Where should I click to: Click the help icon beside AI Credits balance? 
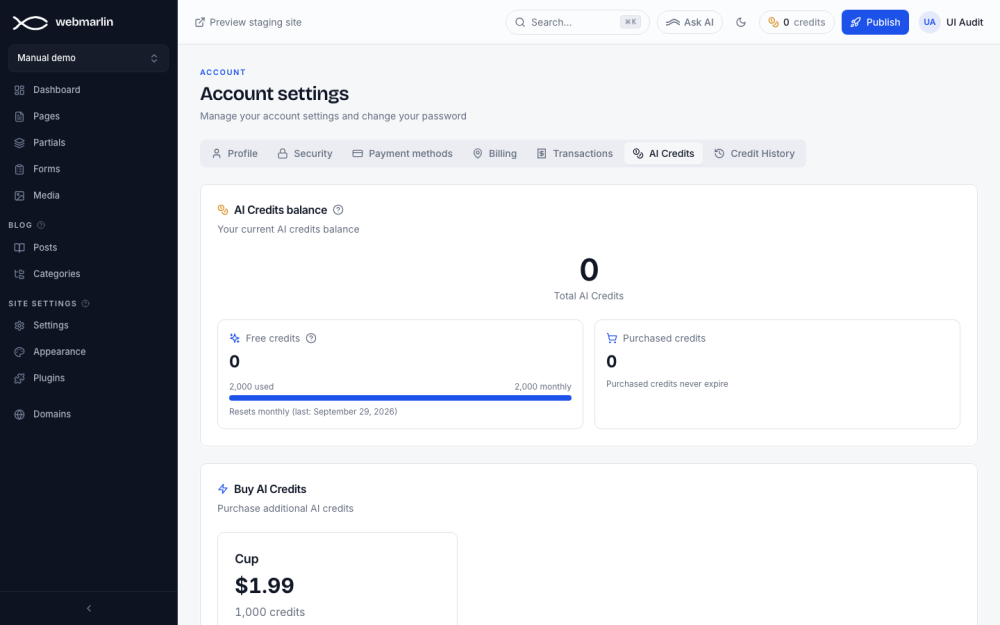click(x=338, y=210)
